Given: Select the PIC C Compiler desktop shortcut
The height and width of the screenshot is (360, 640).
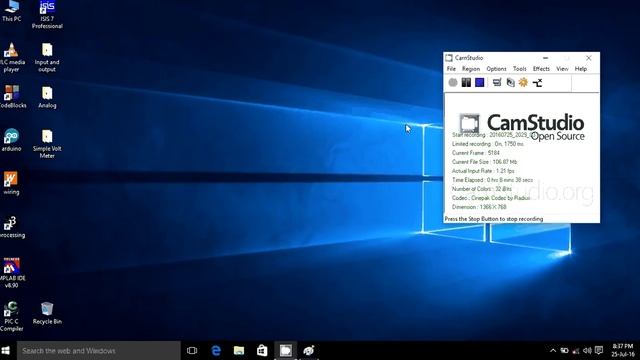Looking at the screenshot, I should (x=11, y=316).
